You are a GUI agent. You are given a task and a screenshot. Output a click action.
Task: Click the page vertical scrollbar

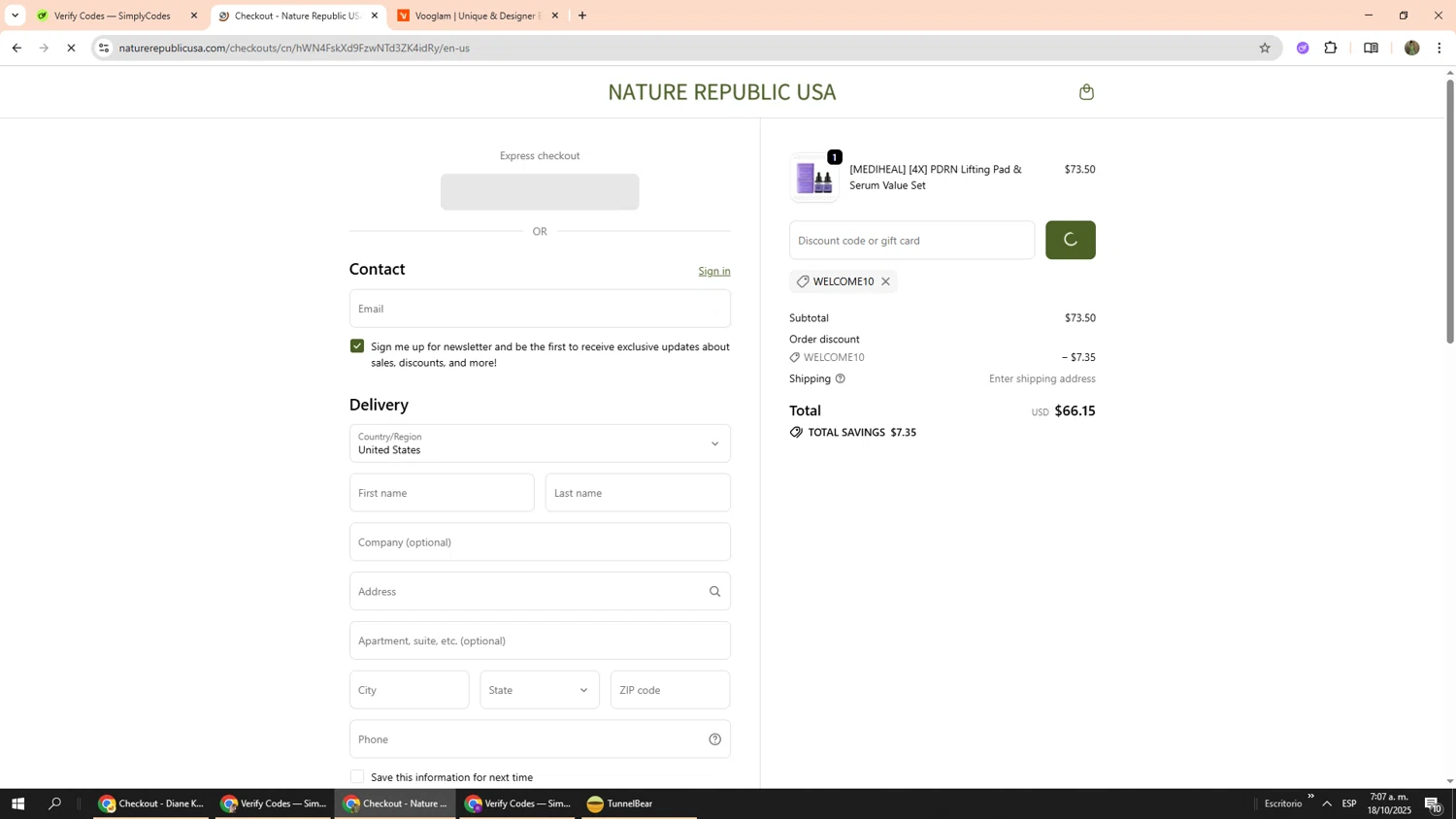pyautogui.click(x=1450, y=212)
